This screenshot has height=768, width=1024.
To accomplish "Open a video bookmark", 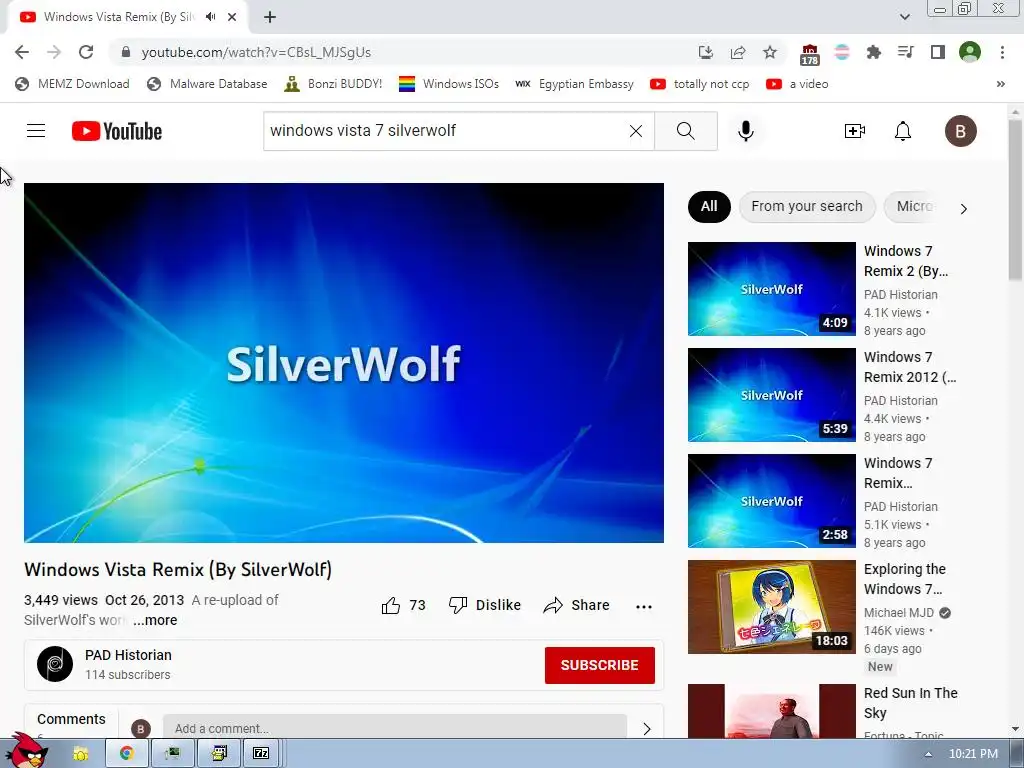I will tap(797, 84).
